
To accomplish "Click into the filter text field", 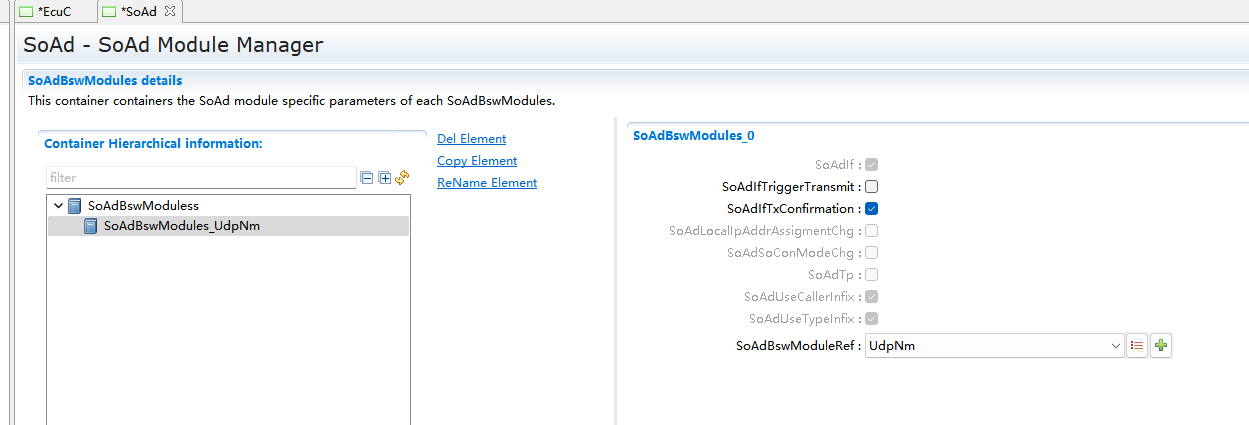I will point(200,178).
